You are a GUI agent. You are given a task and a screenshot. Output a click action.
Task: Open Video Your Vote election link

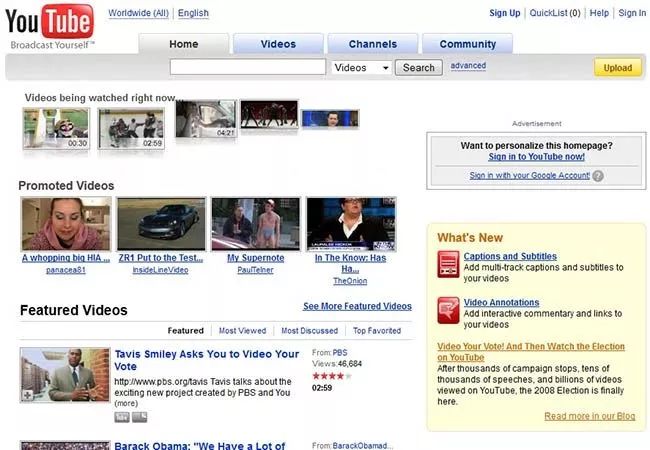(531, 351)
